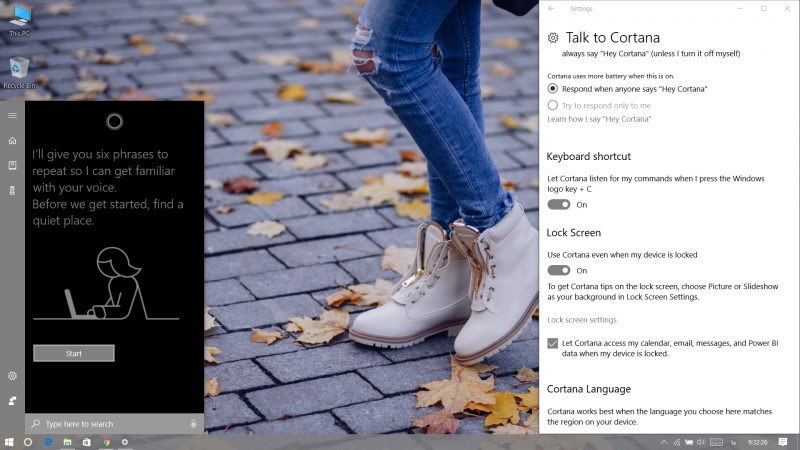Image resolution: width=800 pixels, height=450 pixels.
Task: Go to Cortana Home in the sidebar
Action: tap(12, 140)
